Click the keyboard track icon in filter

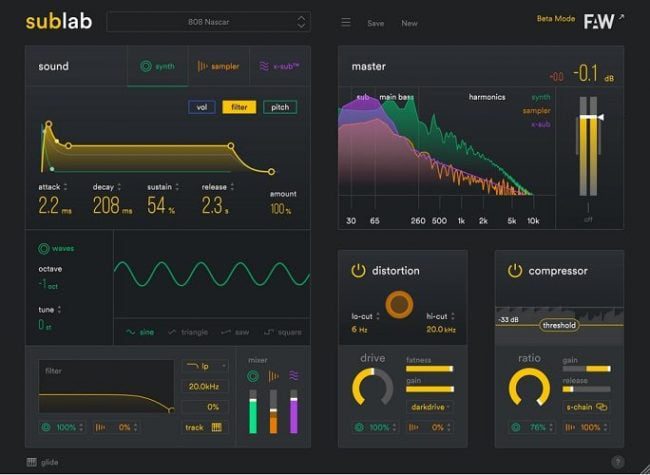click(217, 427)
